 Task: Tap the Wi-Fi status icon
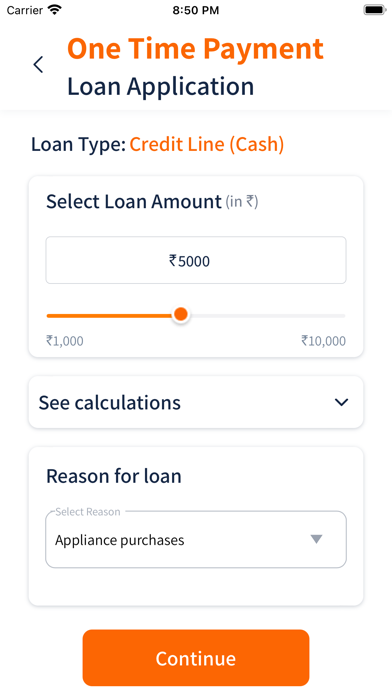point(55,10)
